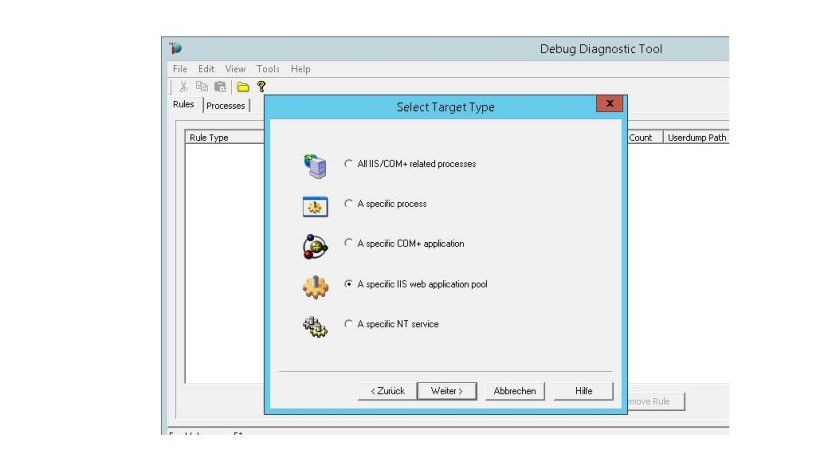Click the Userdump Path column header

click(696, 137)
